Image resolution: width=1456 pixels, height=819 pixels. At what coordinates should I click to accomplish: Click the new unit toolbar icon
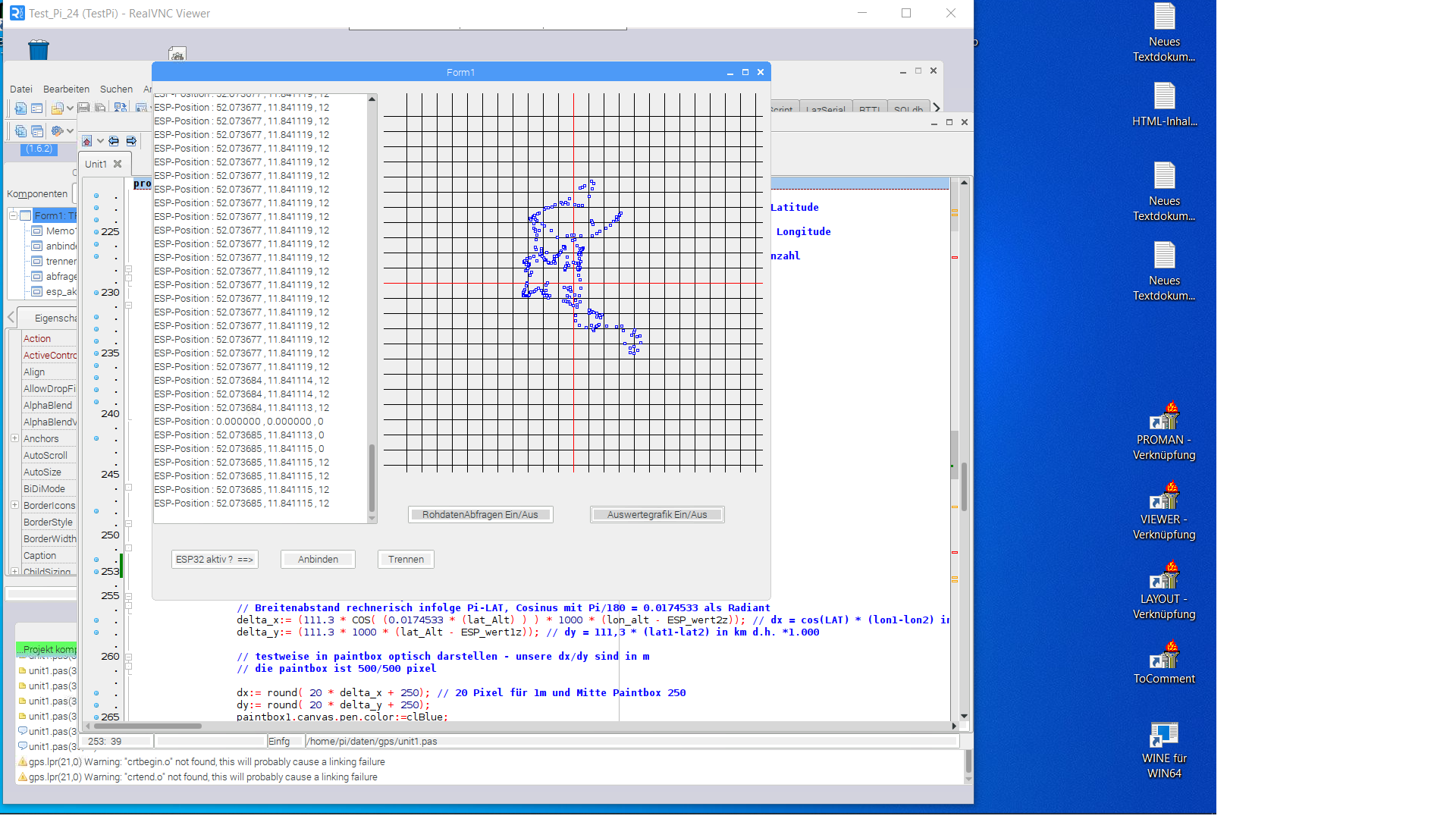(20, 108)
